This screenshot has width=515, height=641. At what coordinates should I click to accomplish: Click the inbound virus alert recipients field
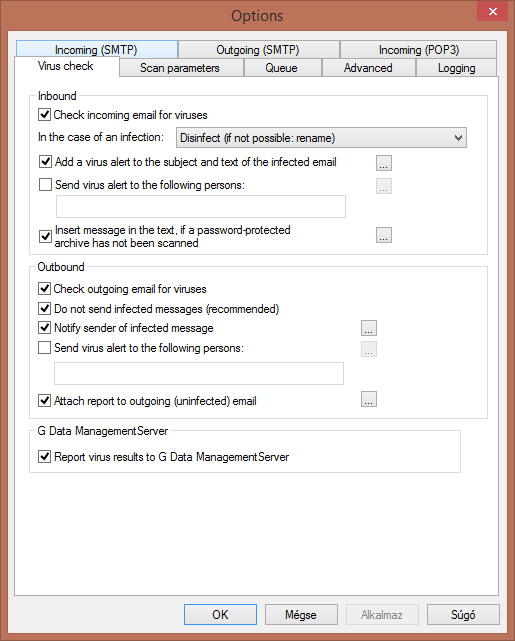[x=201, y=206]
